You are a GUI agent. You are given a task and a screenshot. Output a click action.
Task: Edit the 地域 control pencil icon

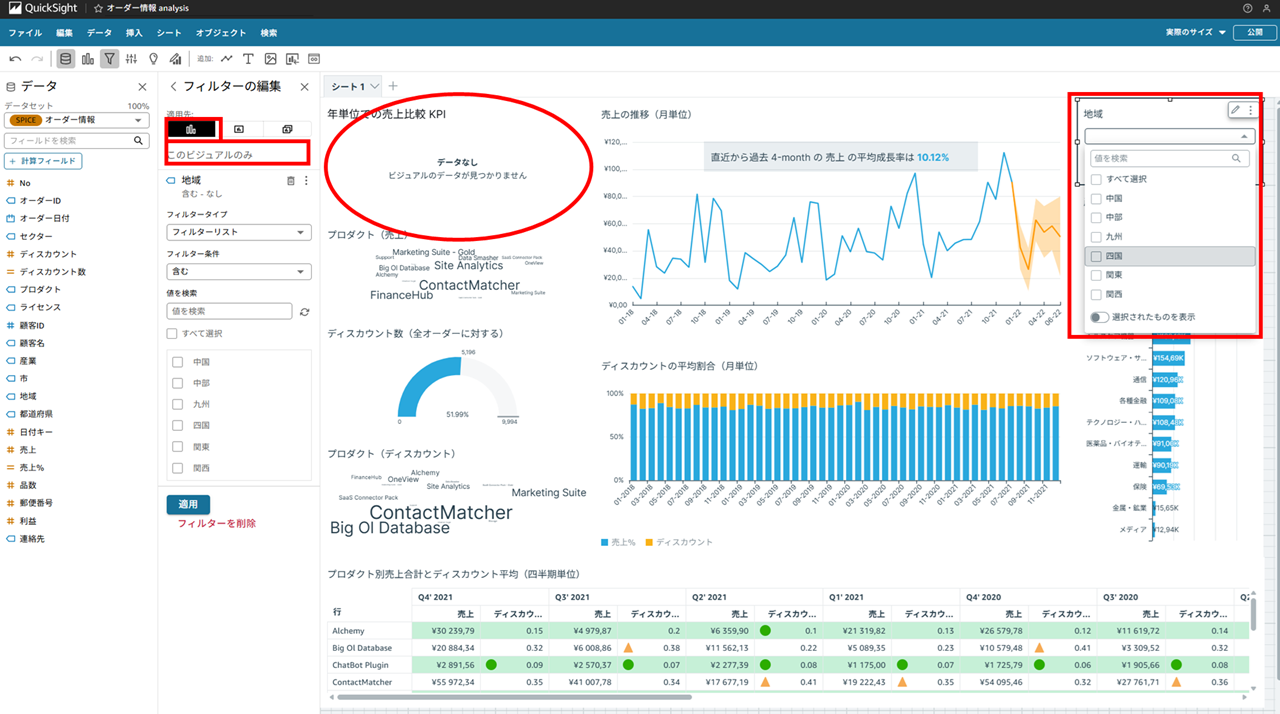tap(1235, 110)
